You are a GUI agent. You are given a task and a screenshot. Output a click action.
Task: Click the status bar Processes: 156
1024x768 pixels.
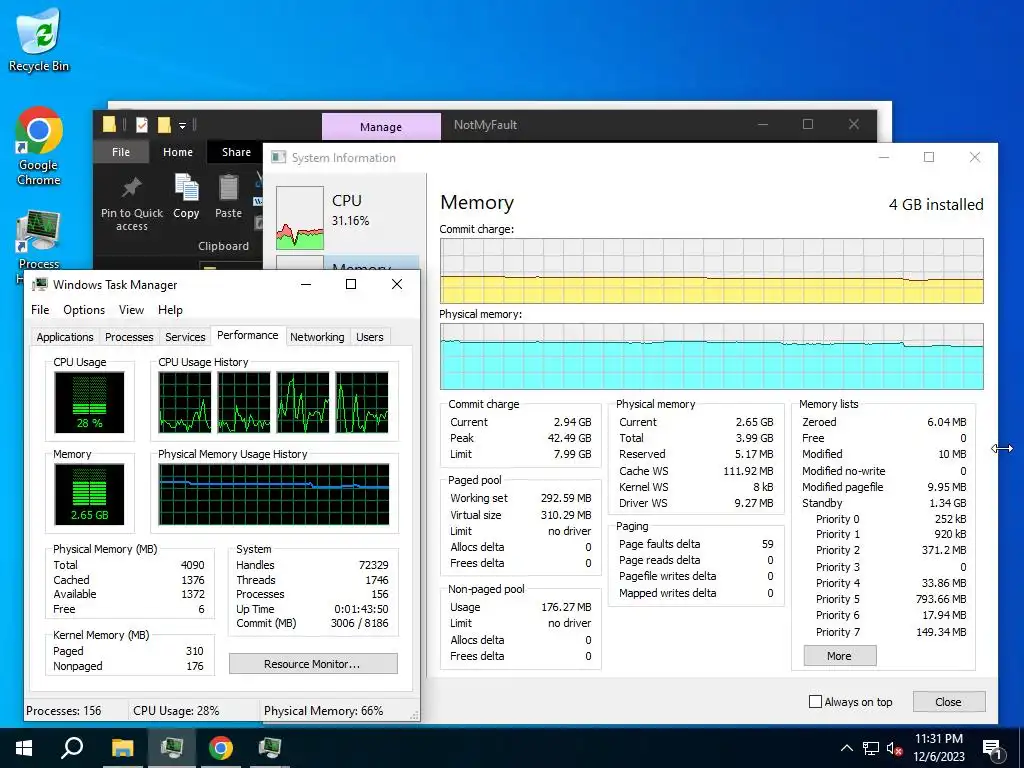pyautogui.click(x=63, y=711)
